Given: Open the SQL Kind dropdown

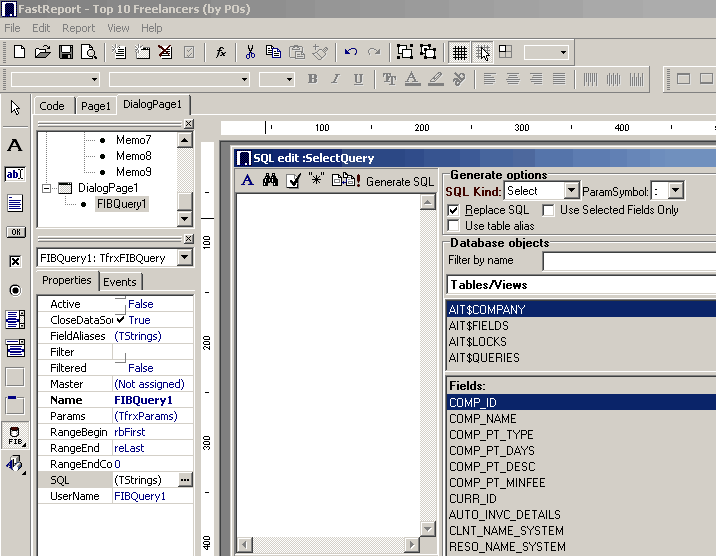Looking at the screenshot, I should coord(571,191).
